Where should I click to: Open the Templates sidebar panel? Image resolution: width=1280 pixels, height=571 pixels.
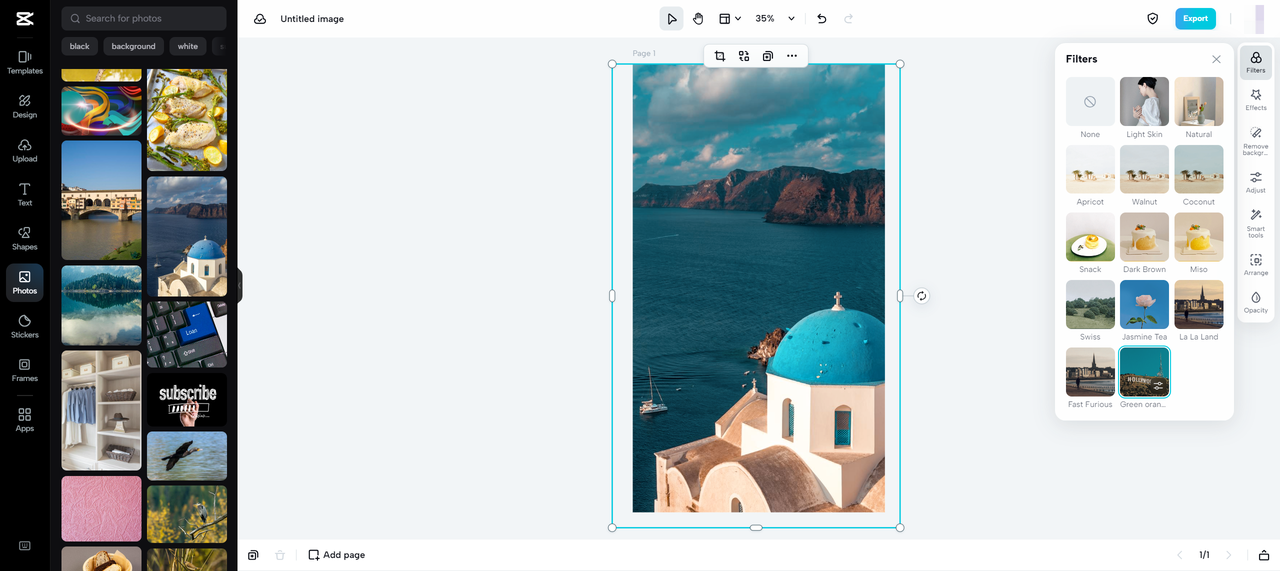25,62
